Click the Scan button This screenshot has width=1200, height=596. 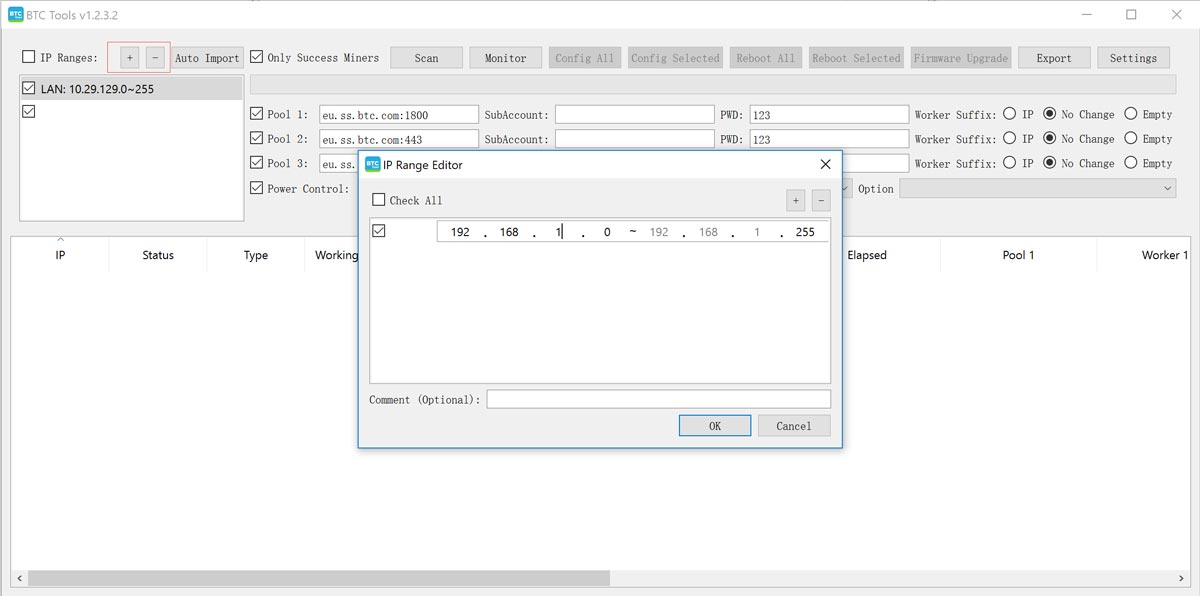(x=426, y=58)
